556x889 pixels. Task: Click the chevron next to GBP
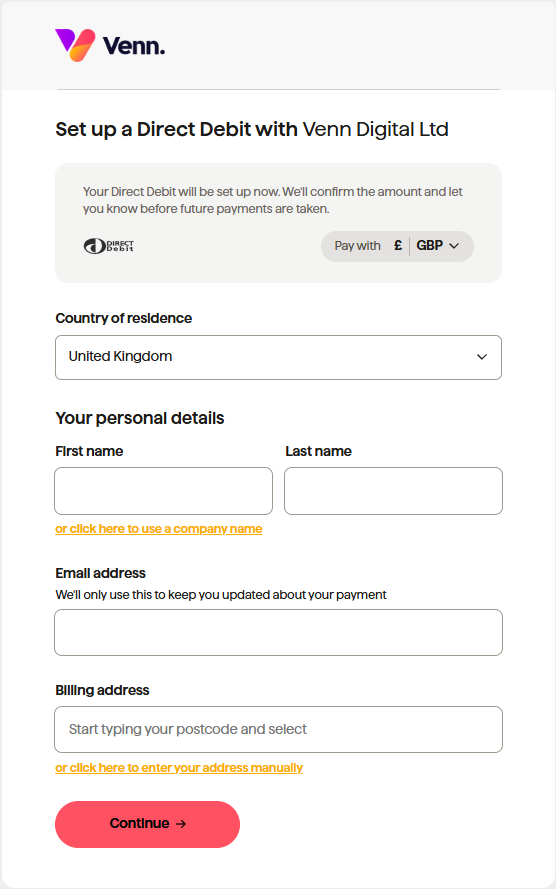[x=454, y=246]
